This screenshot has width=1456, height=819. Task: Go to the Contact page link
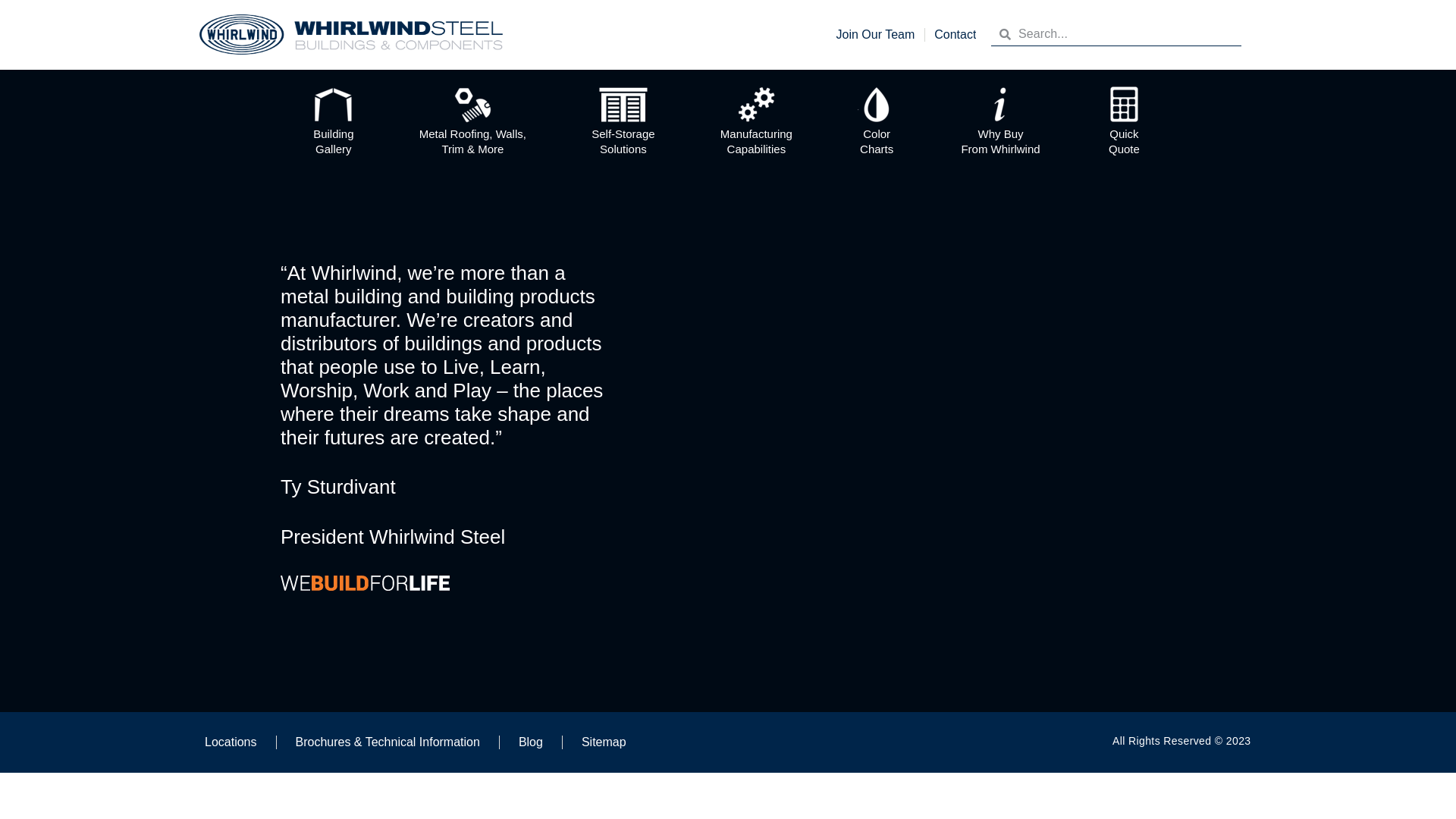pyautogui.click(x=955, y=35)
